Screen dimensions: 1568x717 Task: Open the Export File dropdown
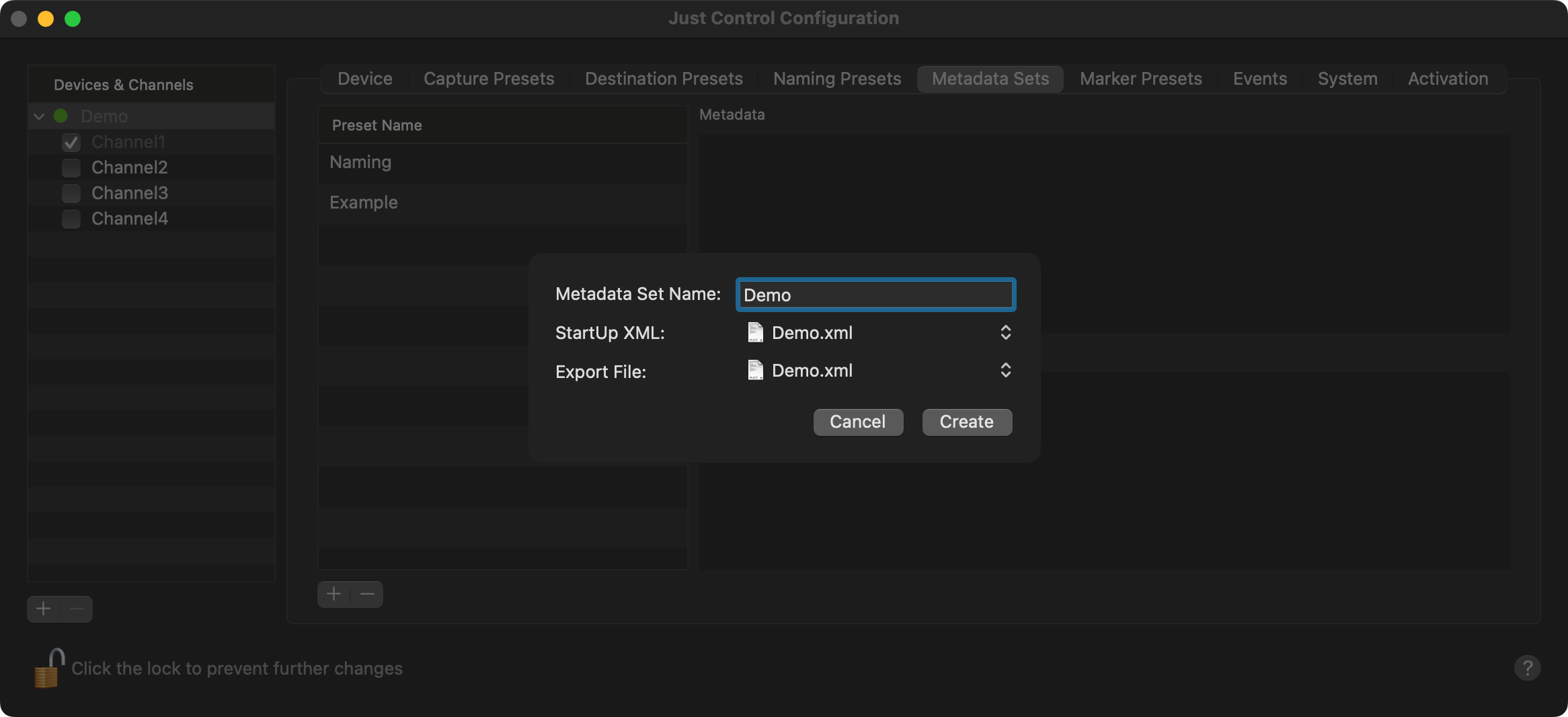[x=879, y=370]
